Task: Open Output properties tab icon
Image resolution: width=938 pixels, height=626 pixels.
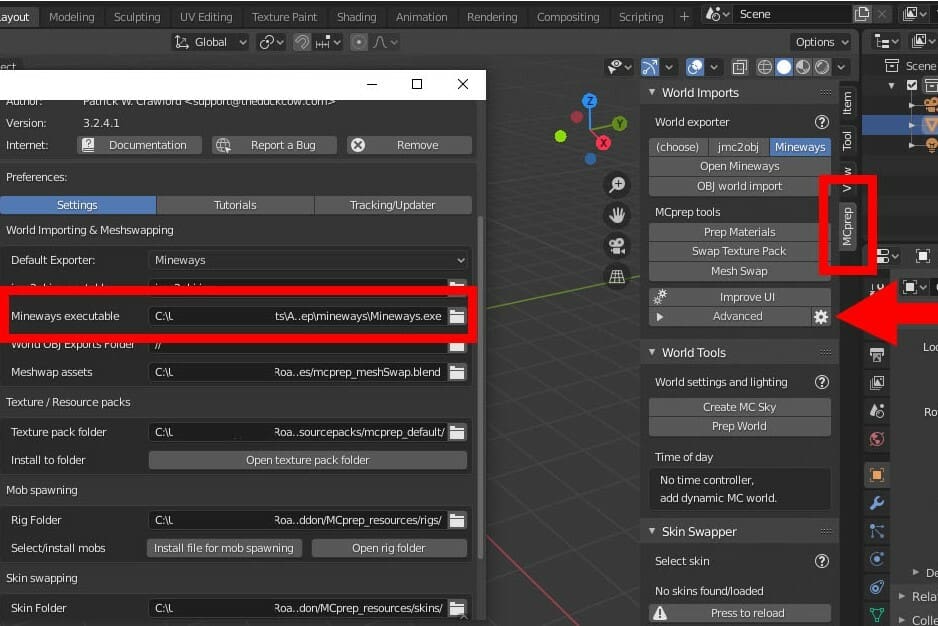Action: [x=877, y=354]
